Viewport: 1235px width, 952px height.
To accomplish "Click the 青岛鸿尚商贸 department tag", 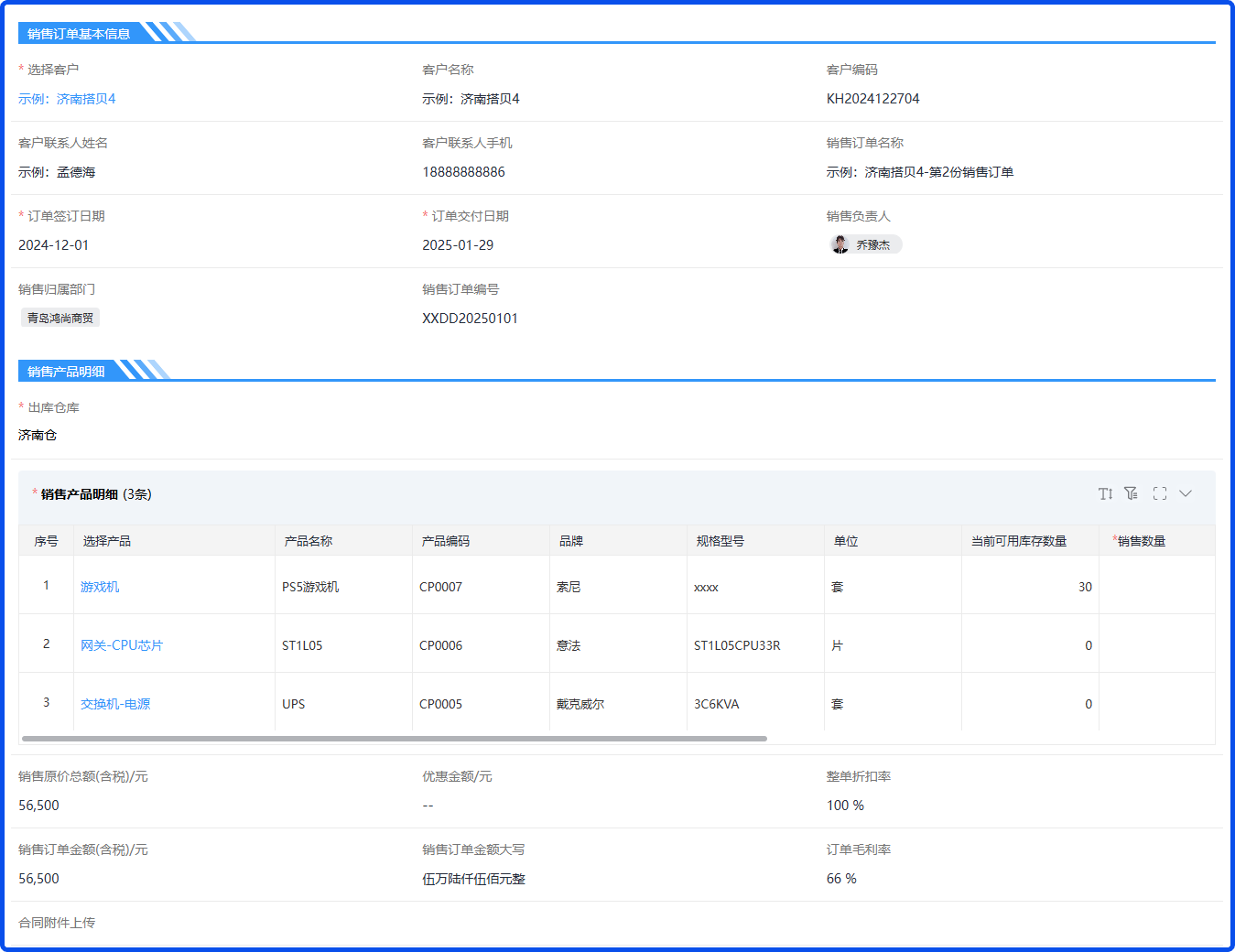I will coord(60,319).
